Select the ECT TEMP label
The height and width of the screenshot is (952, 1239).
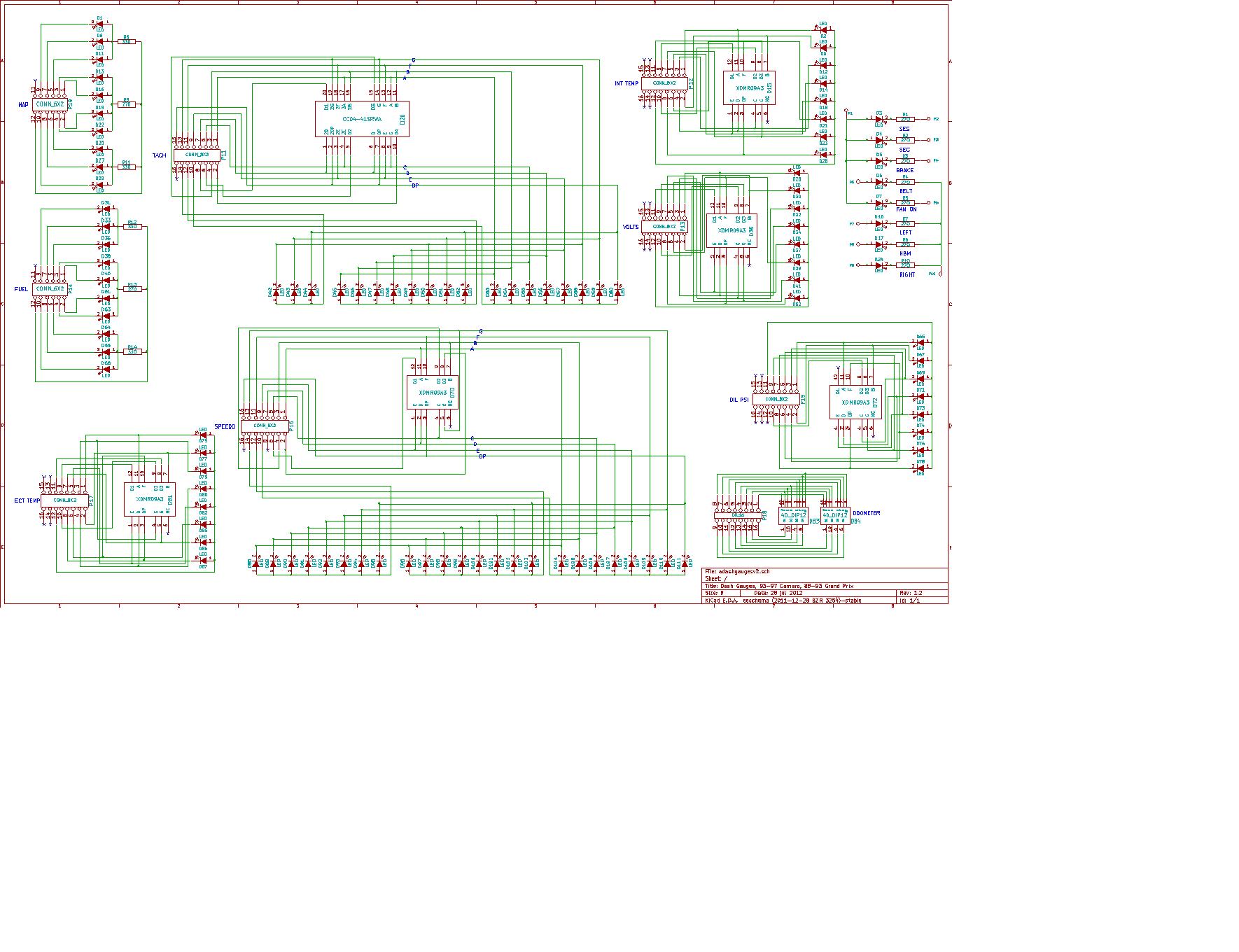27,500
